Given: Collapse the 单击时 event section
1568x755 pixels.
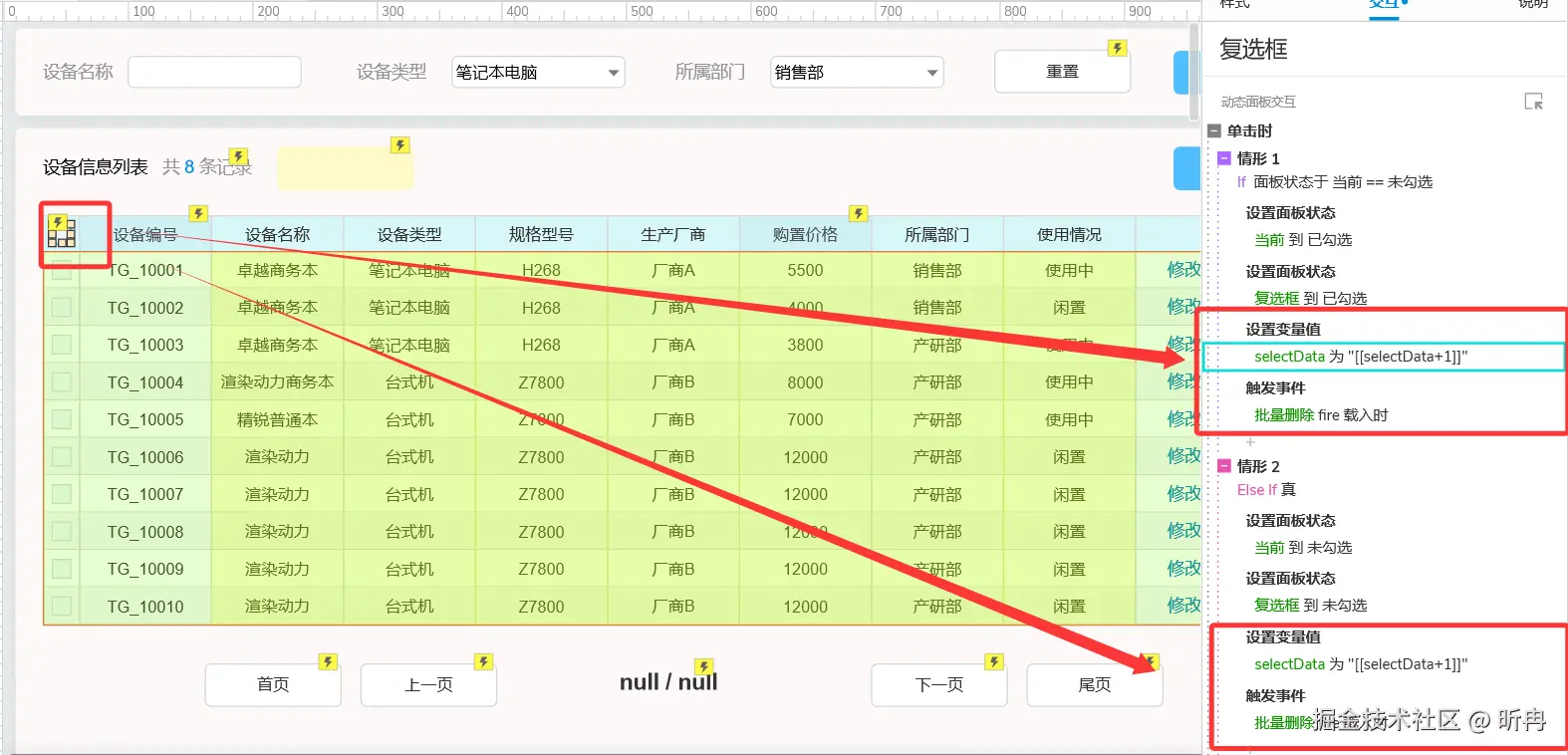Looking at the screenshot, I should click(1214, 130).
